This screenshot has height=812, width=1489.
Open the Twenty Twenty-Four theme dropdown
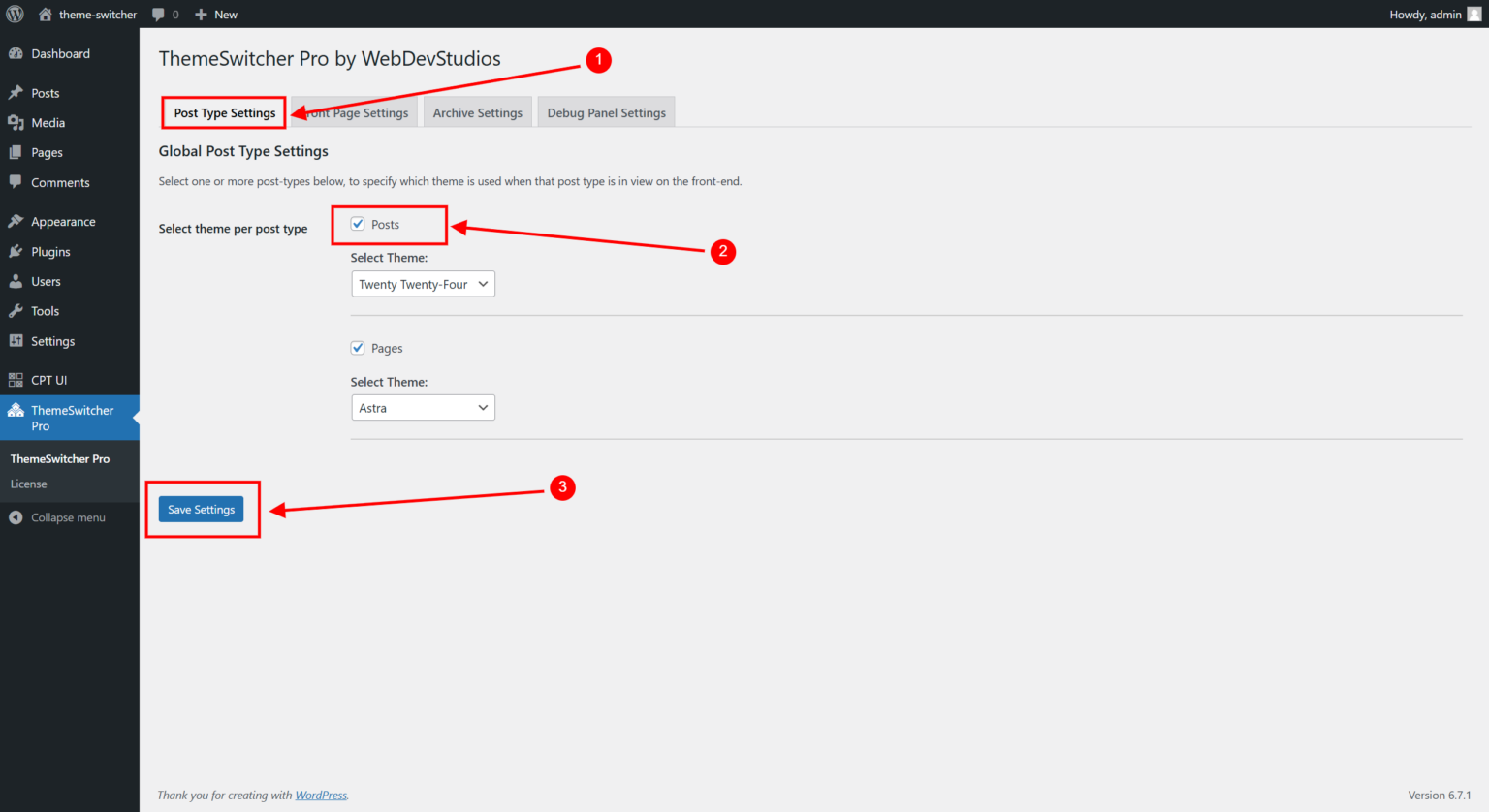(x=423, y=284)
